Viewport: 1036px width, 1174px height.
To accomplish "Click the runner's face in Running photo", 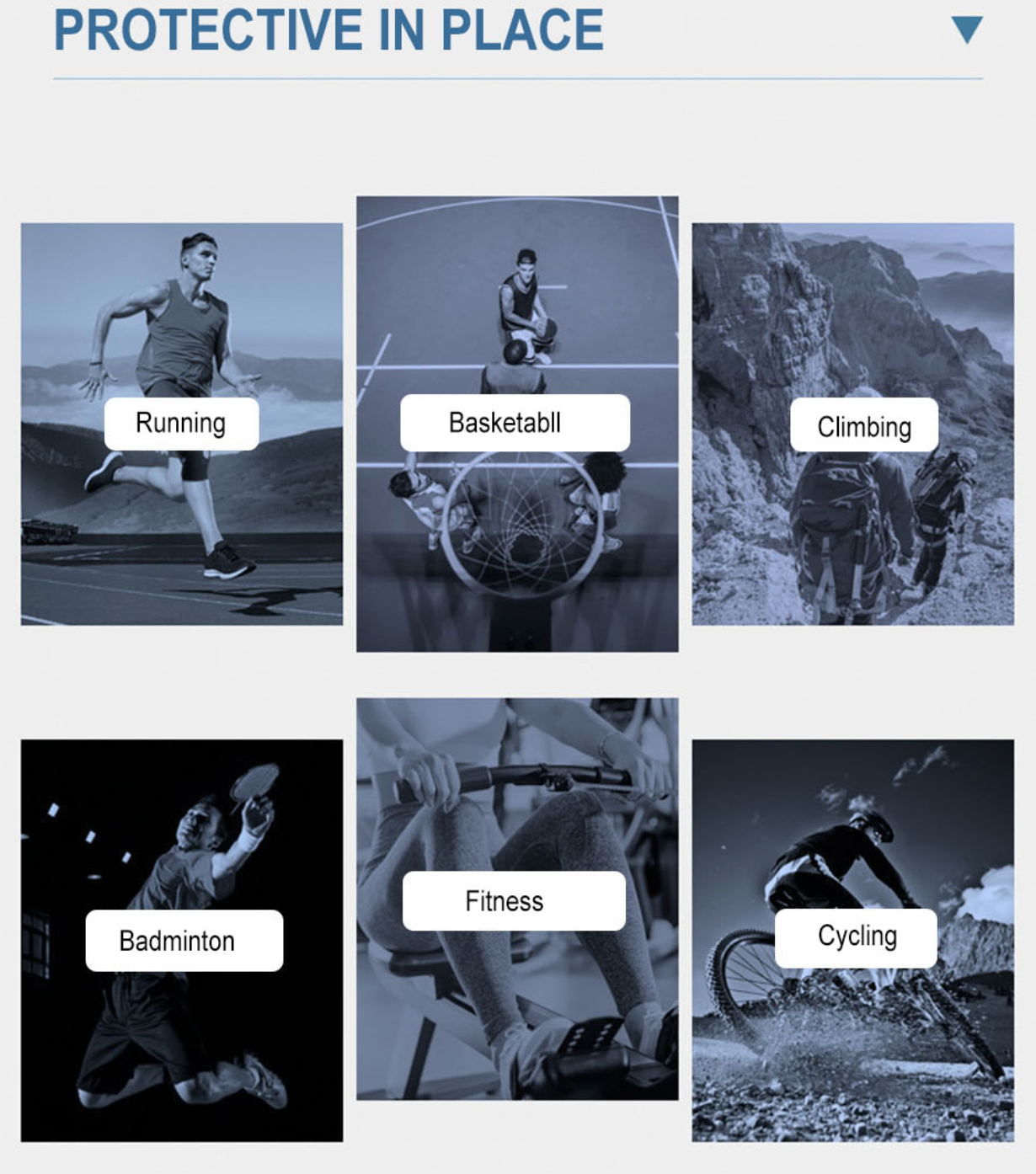I will (200, 258).
